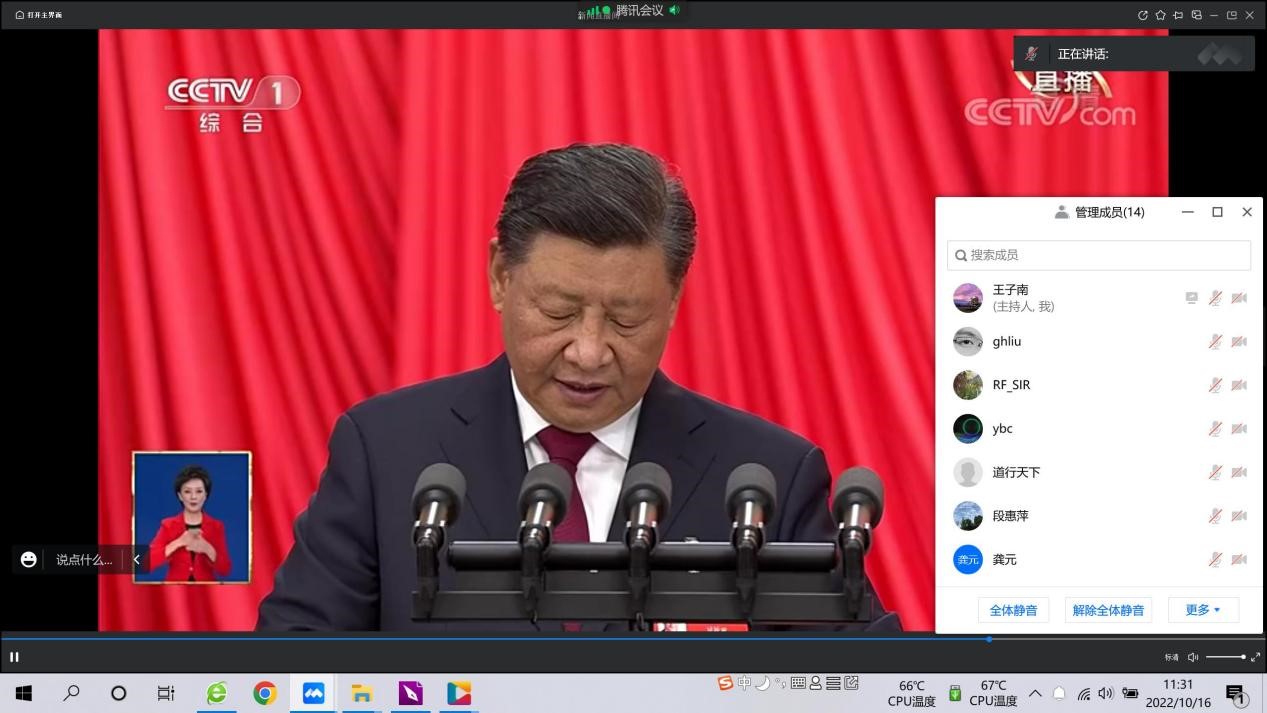The image size is (1267, 713).
Task: Click the picture-in-picture icon in the title bar
Action: (x=1196, y=15)
